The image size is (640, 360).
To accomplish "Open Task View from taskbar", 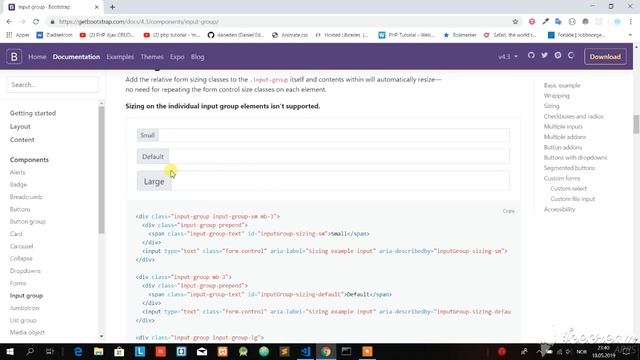I will point(50,351).
